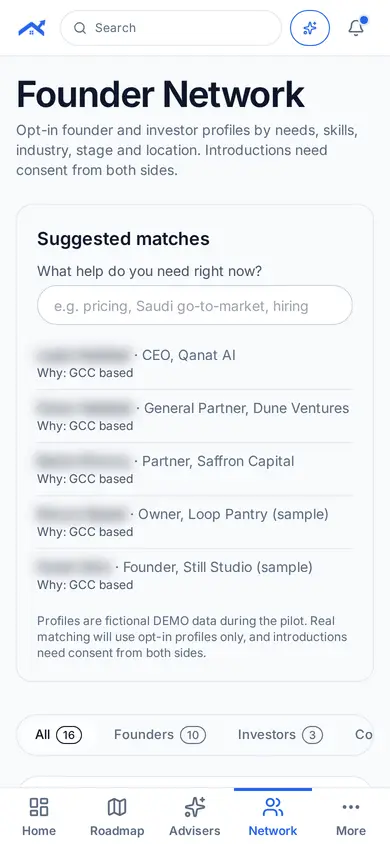Open the CEO, Qanat AI match

pos(195,363)
